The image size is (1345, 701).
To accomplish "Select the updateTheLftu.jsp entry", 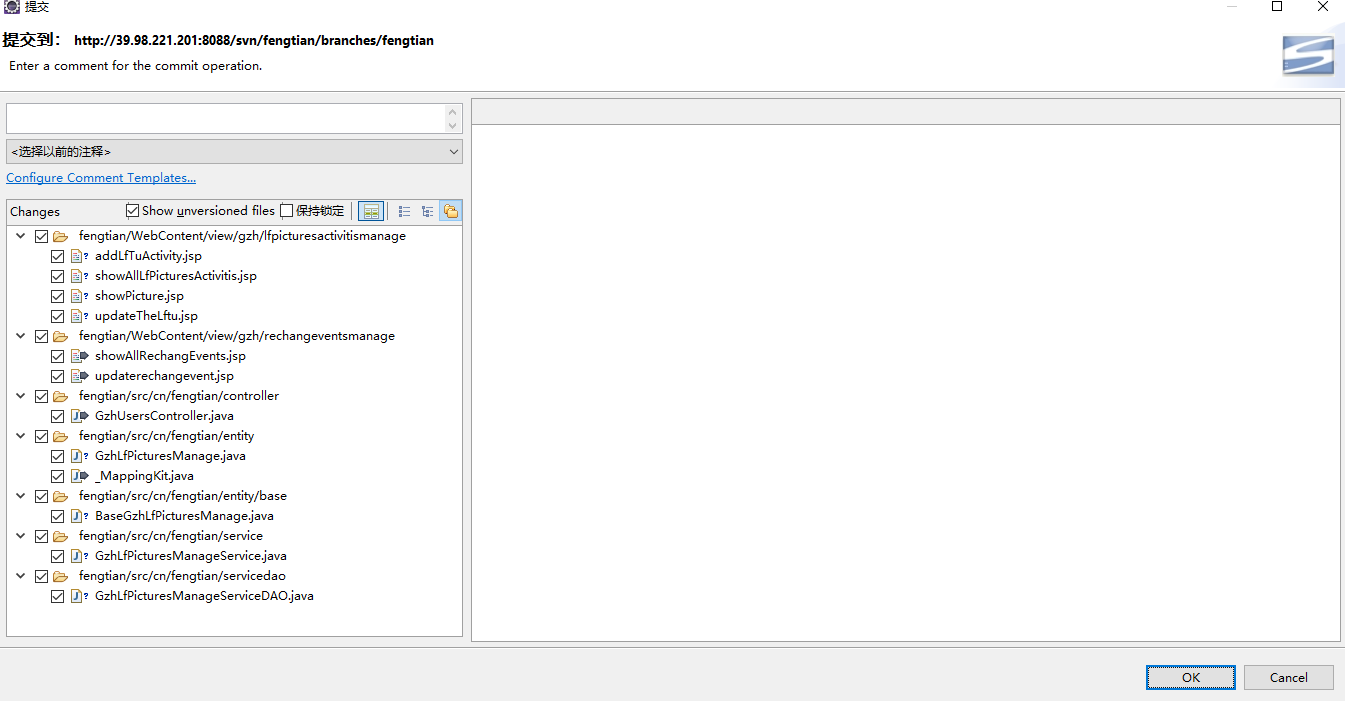I will [146, 316].
